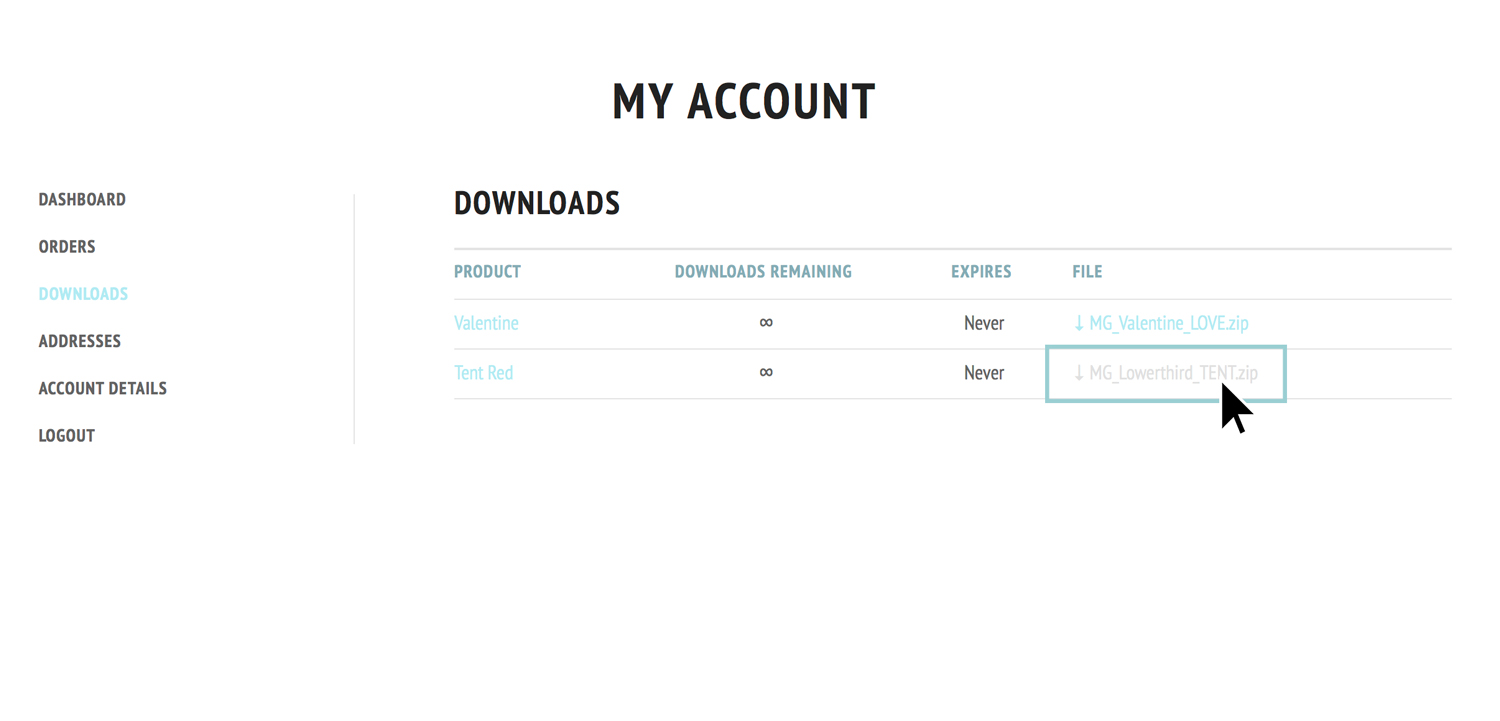Open the Addresses page
Viewport: 1500px width, 721px height.
tap(79, 341)
